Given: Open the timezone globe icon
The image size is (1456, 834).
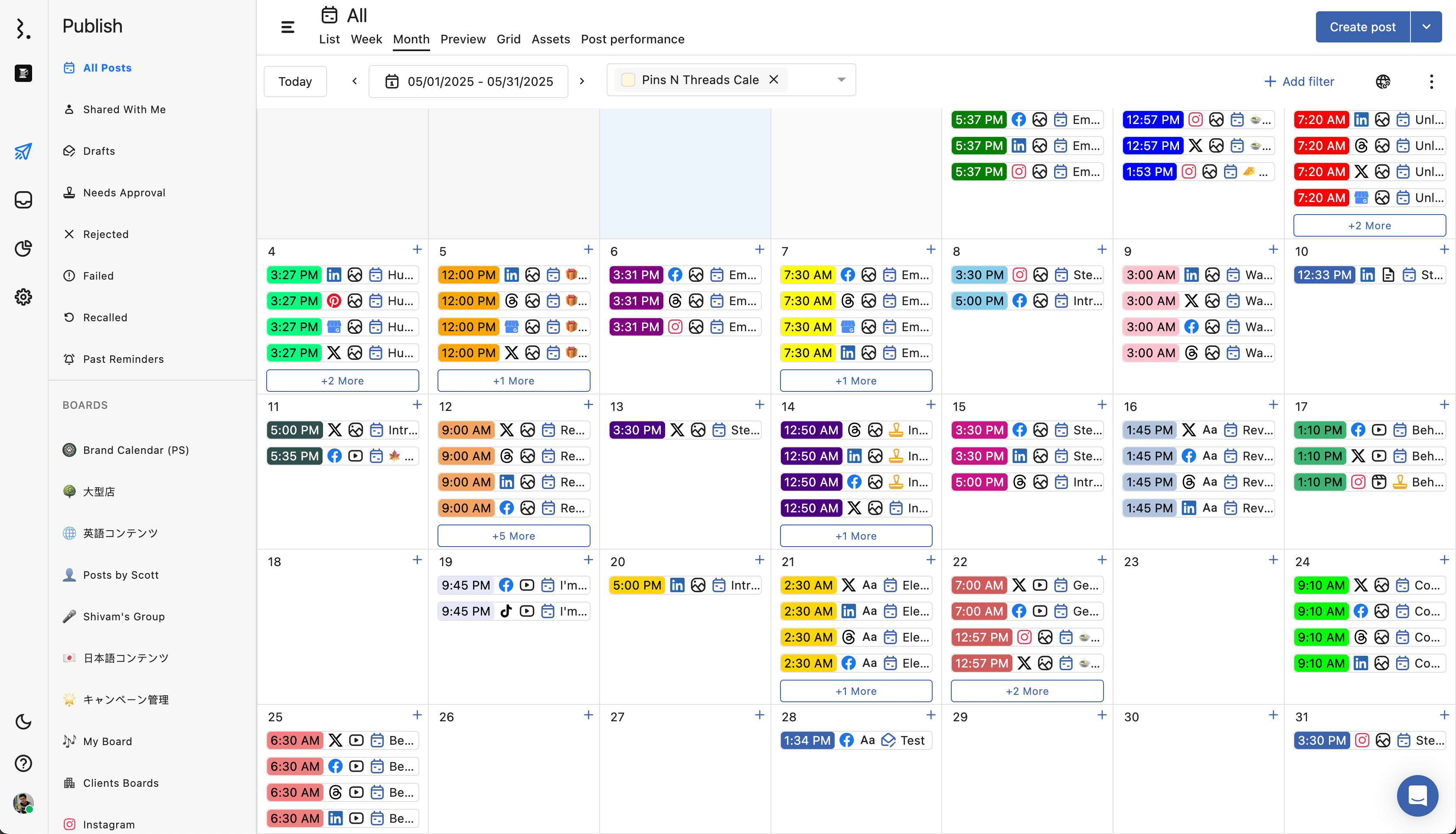Looking at the screenshot, I should point(1383,81).
